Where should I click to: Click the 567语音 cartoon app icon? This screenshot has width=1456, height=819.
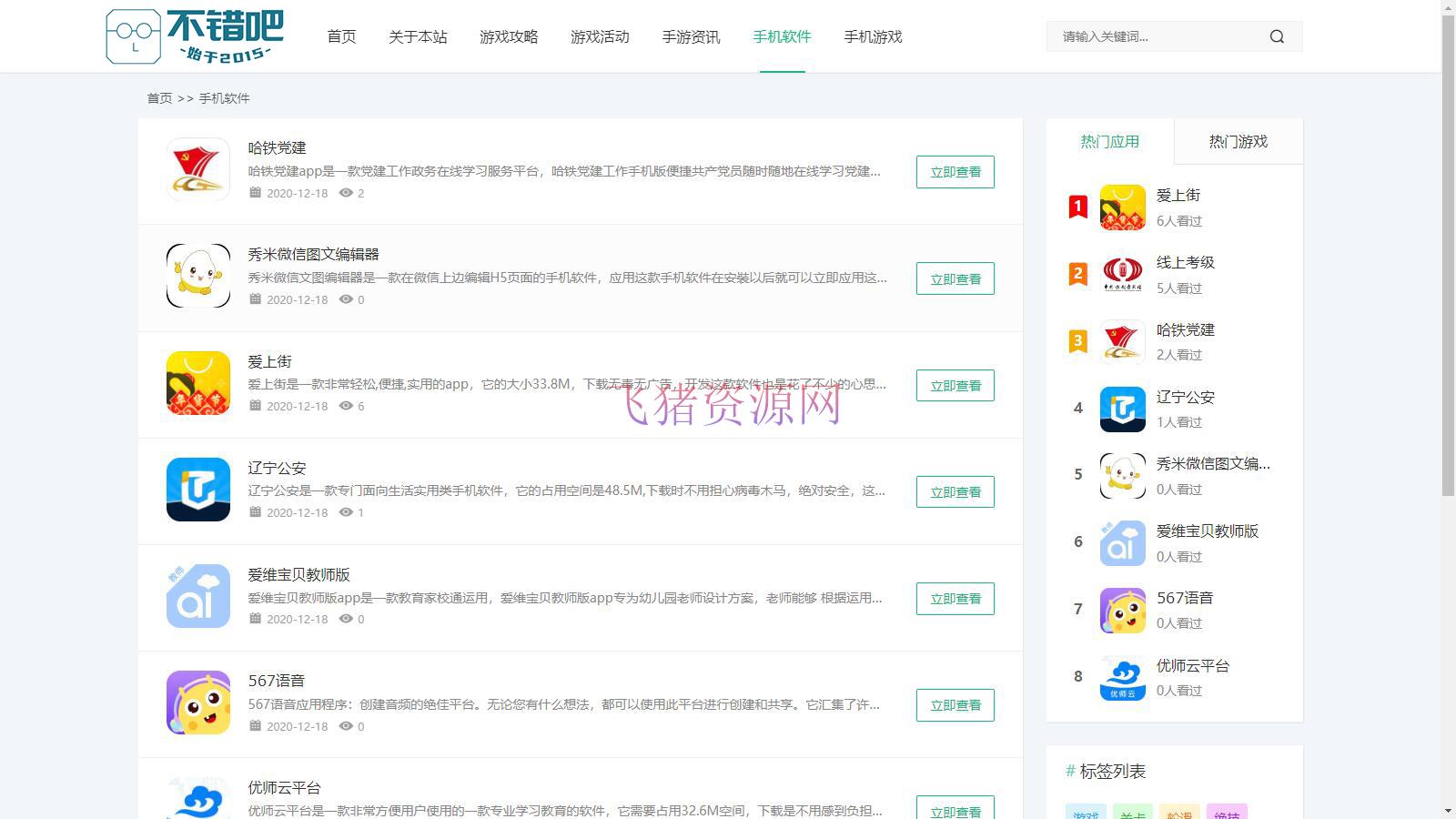[197, 703]
